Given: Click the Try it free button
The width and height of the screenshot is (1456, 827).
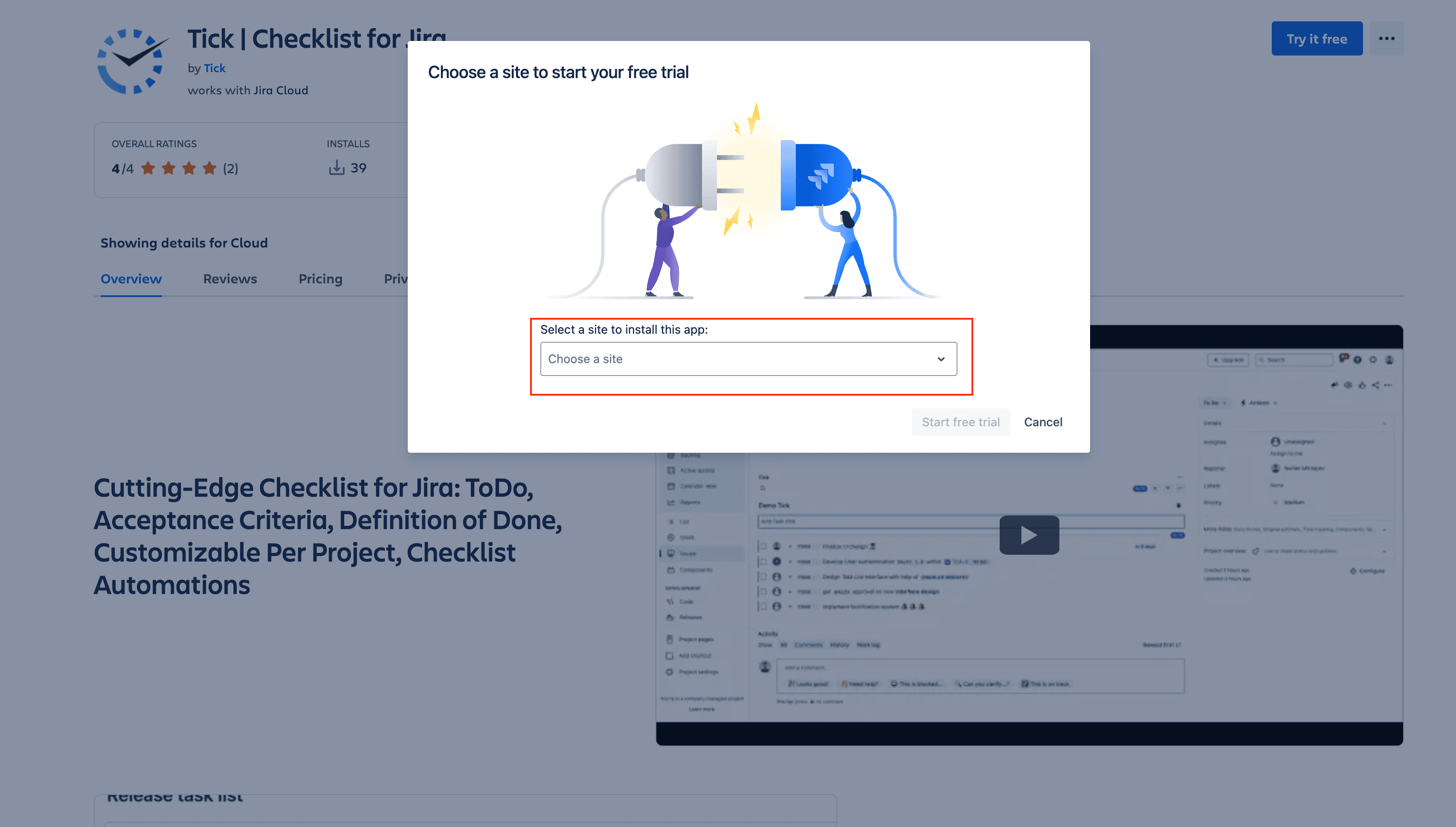Looking at the screenshot, I should point(1317,39).
